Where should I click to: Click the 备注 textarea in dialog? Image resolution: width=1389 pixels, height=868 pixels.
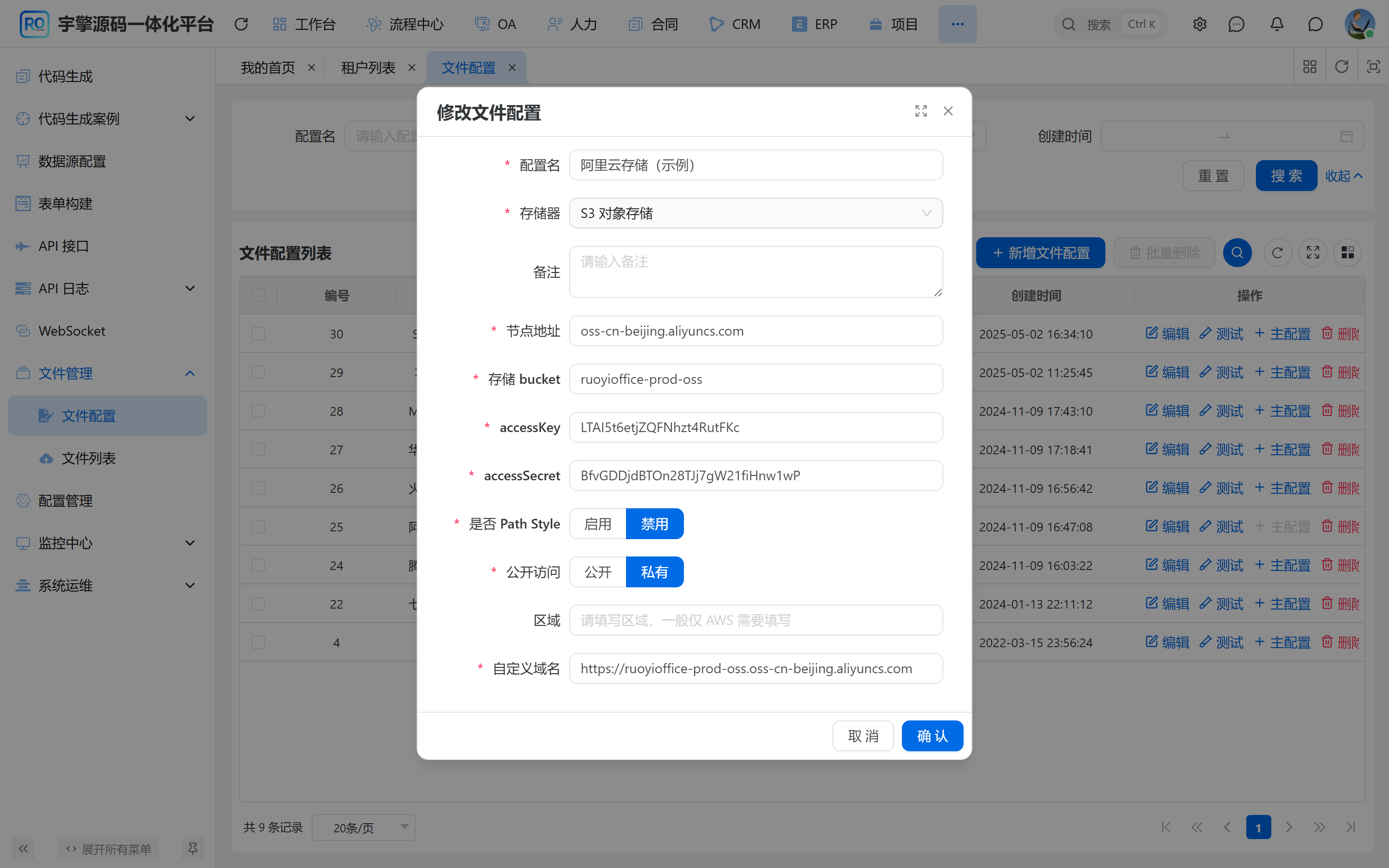coord(755,271)
